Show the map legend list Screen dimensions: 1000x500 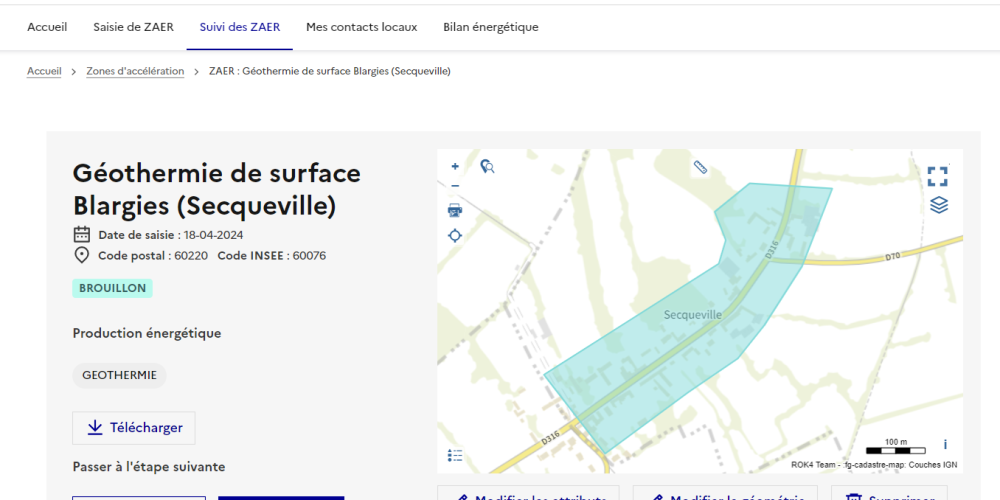click(x=455, y=456)
